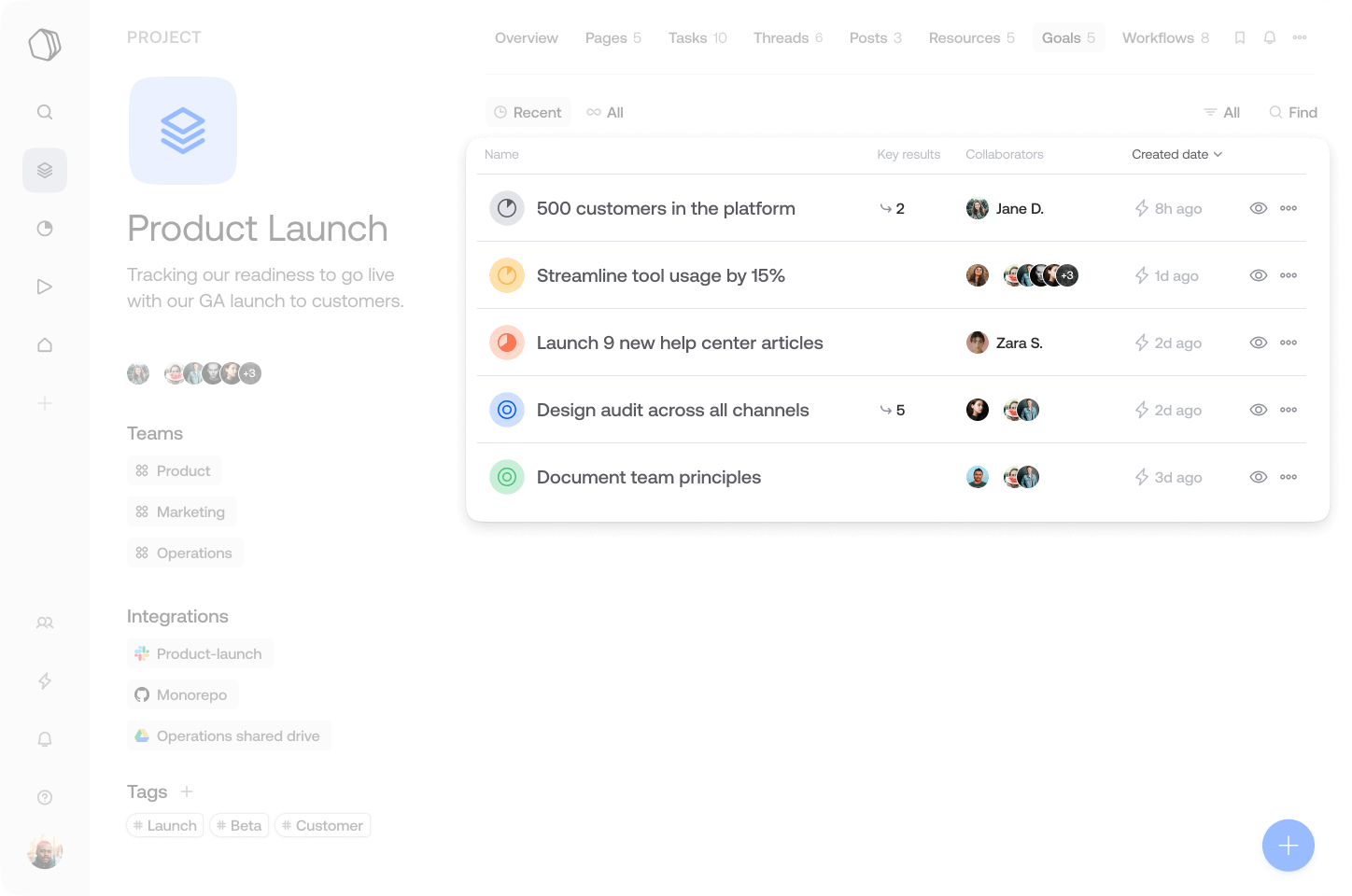Open the app logo in sidebar
Viewport: 1352px width, 896px height.
(45, 44)
